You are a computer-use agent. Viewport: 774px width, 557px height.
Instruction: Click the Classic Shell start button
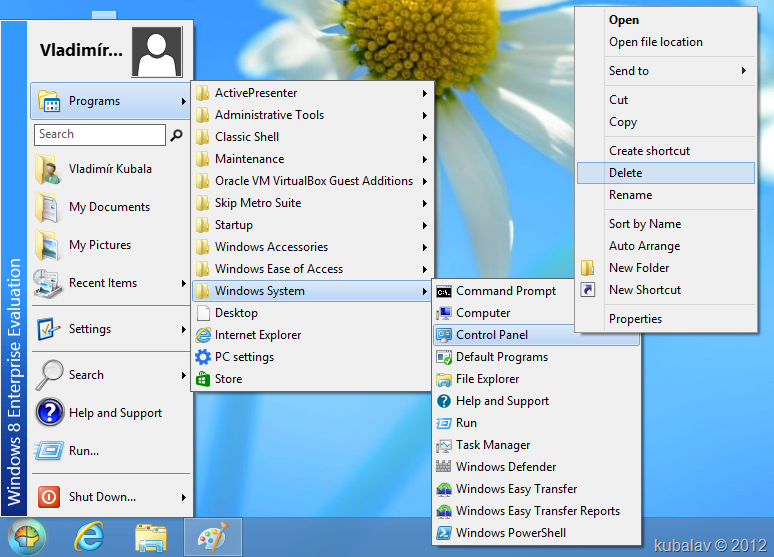click(27, 538)
